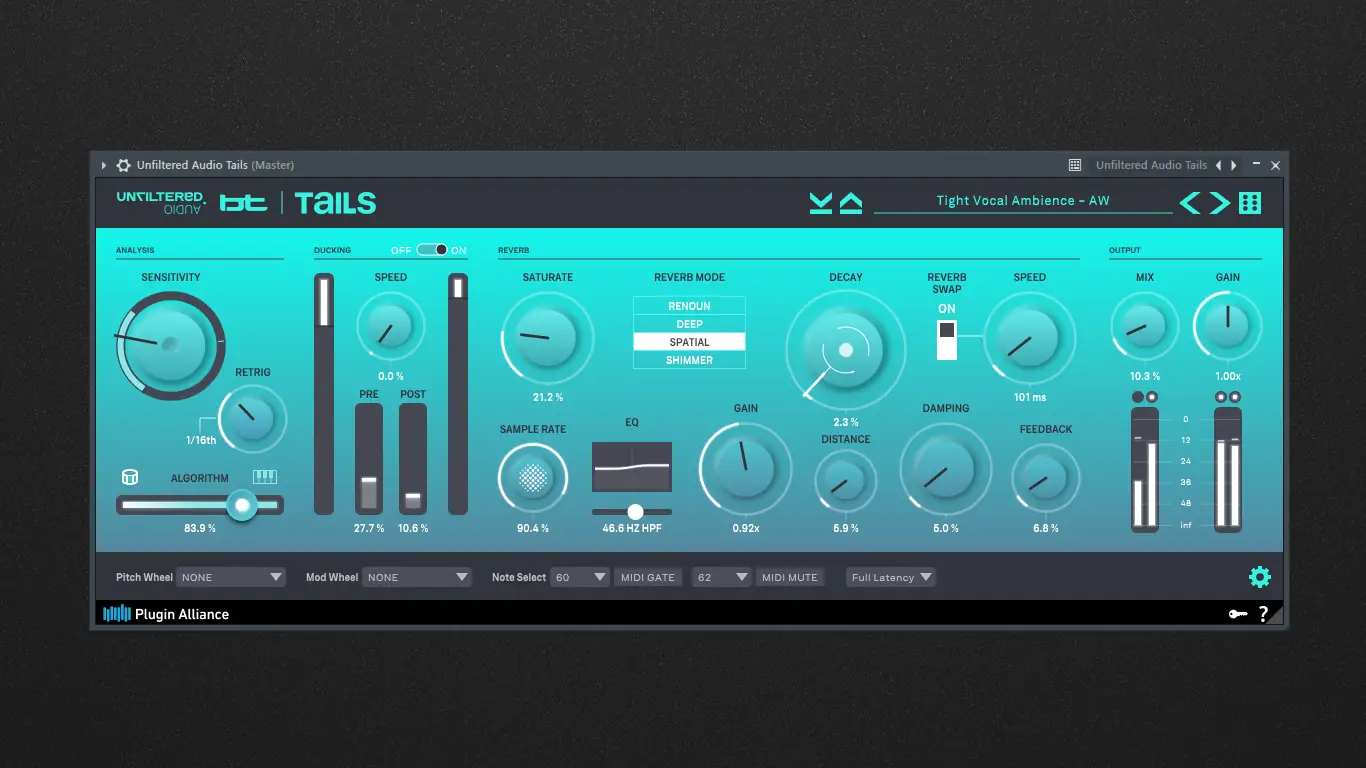Click the Ducking Speed knob
Image resolution: width=1366 pixels, height=768 pixels.
tap(391, 326)
